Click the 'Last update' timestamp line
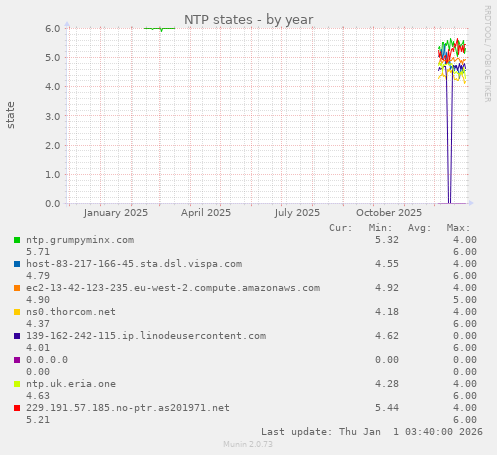 point(372,432)
